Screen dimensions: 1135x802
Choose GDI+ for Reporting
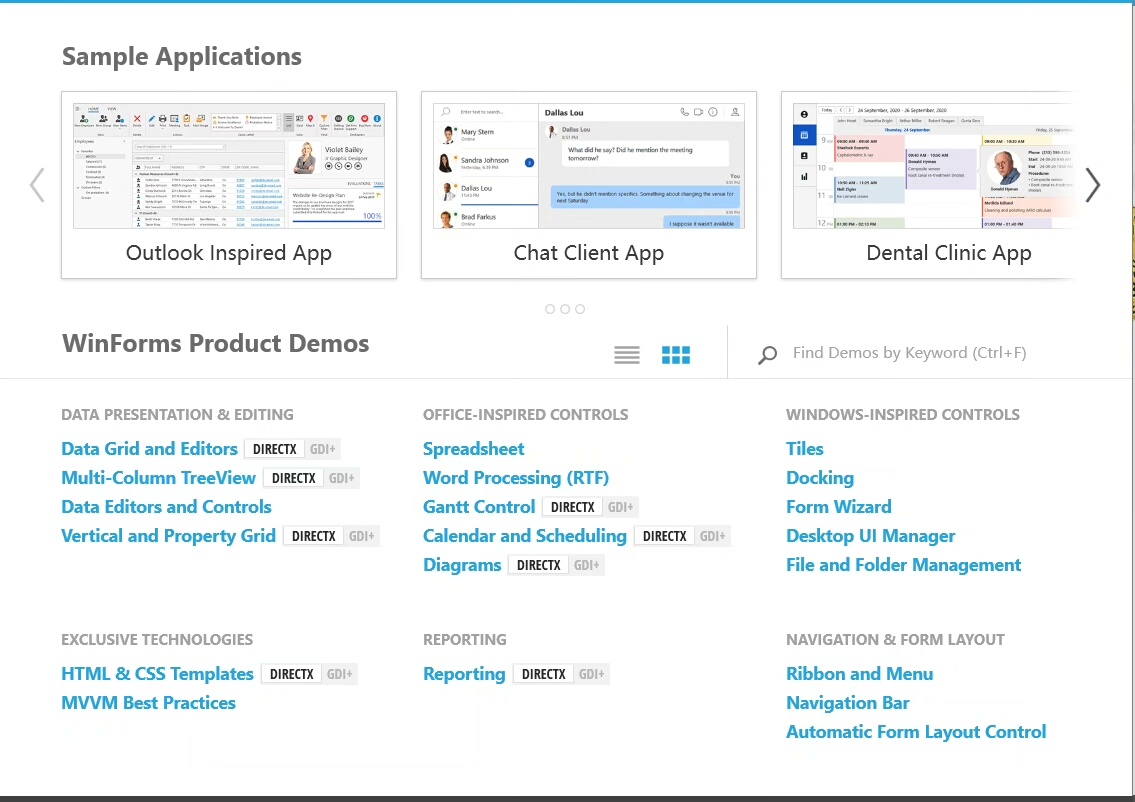[x=591, y=674]
